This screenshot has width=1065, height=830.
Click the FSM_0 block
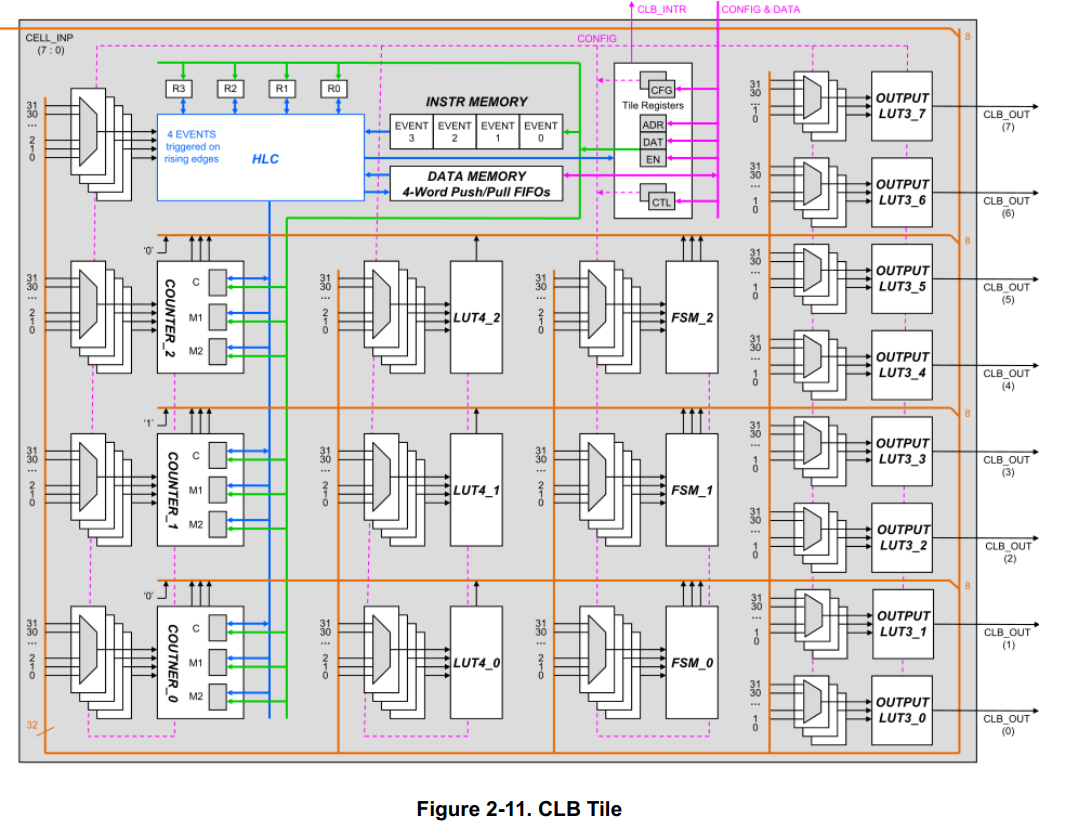point(691,660)
